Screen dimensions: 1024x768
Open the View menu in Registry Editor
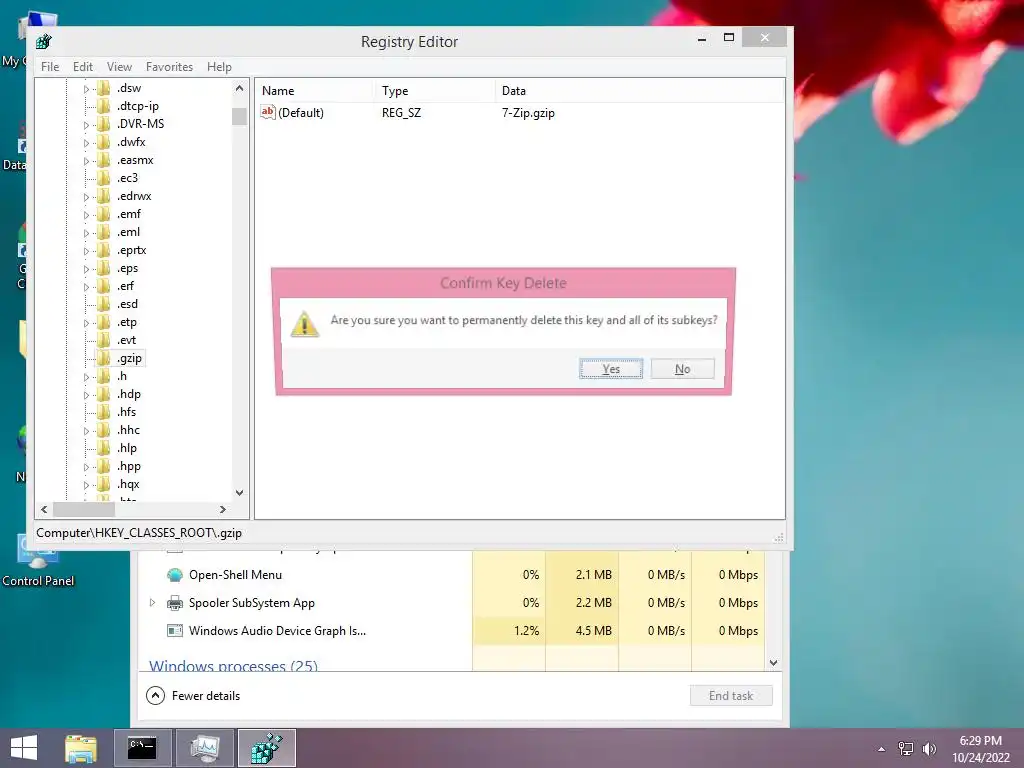(119, 67)
